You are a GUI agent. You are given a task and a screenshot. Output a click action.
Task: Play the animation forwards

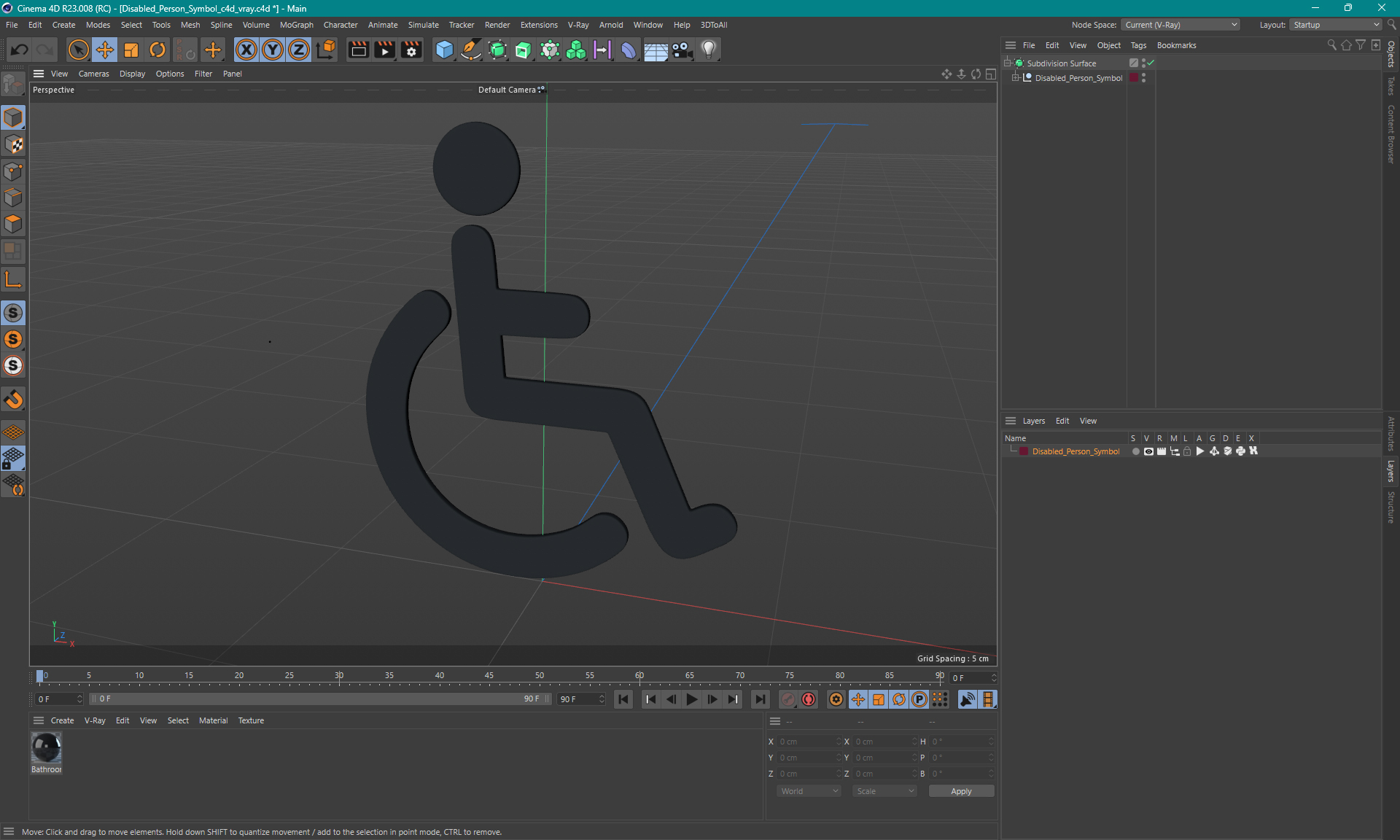pyautogui.click(x=691, y=699)
